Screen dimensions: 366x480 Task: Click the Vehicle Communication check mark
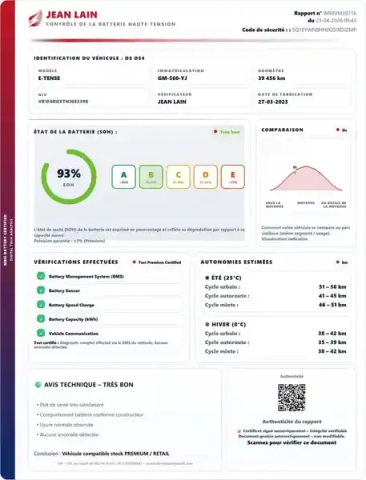point(41,333)
